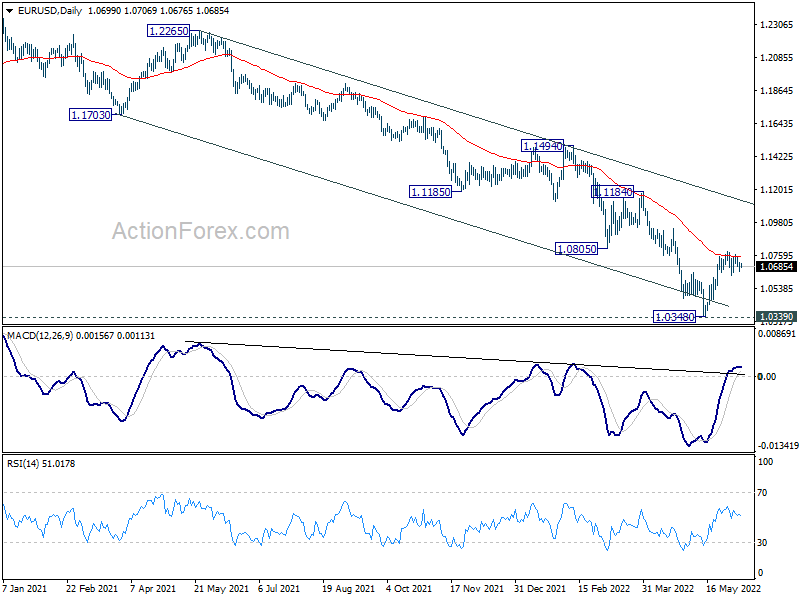This screenshot has height=600, width=800.
Task: Select the EURUSD,Daily chart title text
Action: point(49,11)
